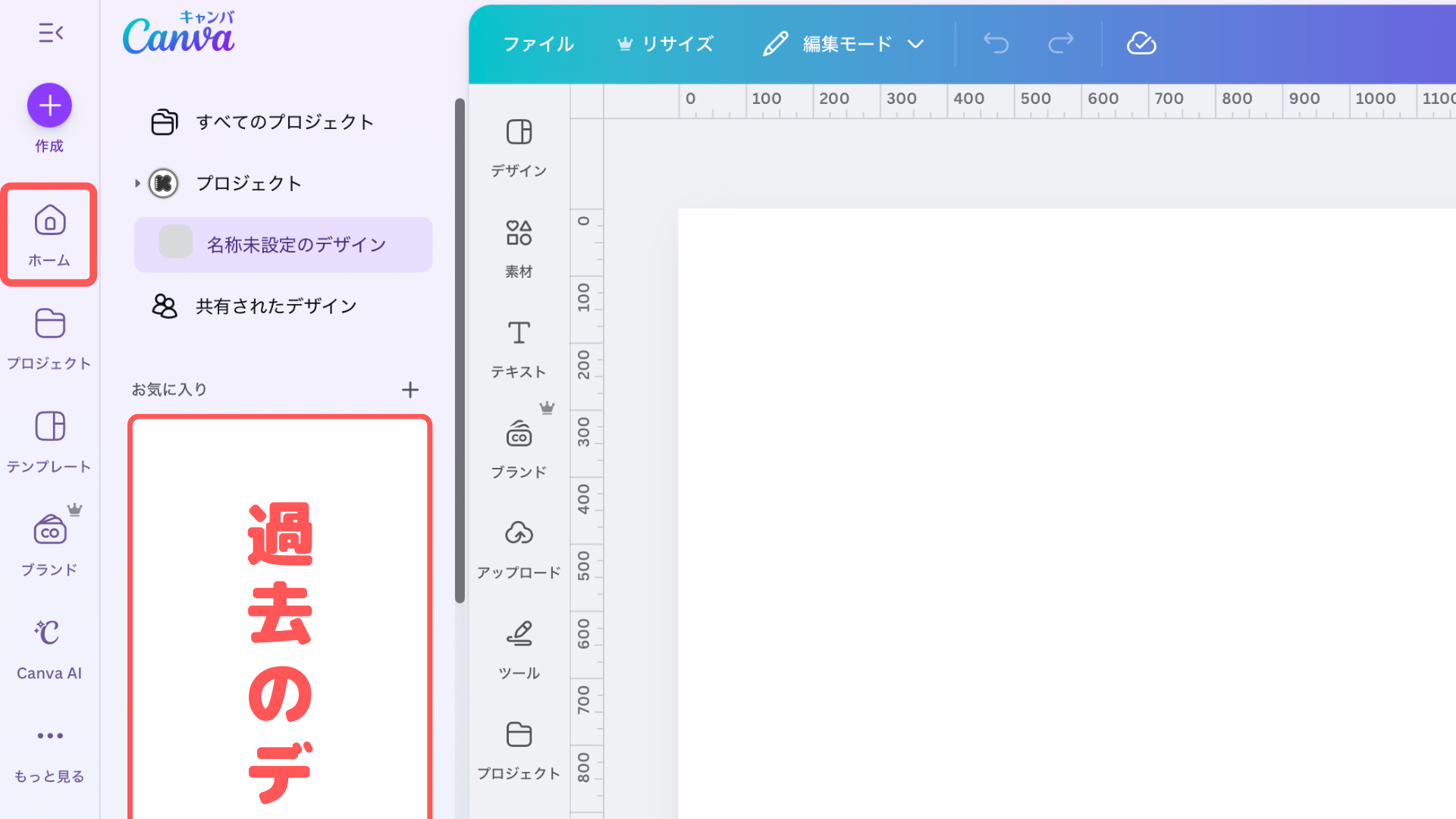Open the ファイル menu

(x=538, y=44)
